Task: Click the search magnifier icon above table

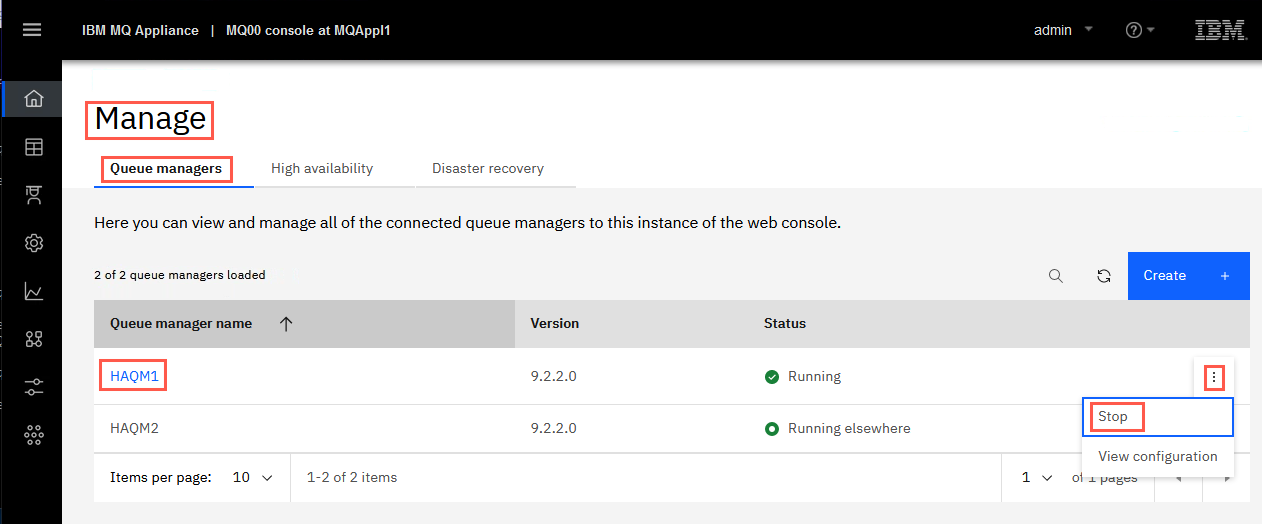Action: [1056, 276]
